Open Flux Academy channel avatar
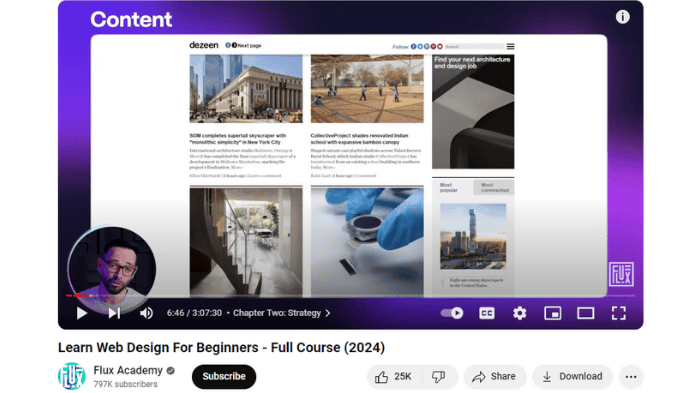This screenshot has width=700, height=393. click(x=71, y=376)
